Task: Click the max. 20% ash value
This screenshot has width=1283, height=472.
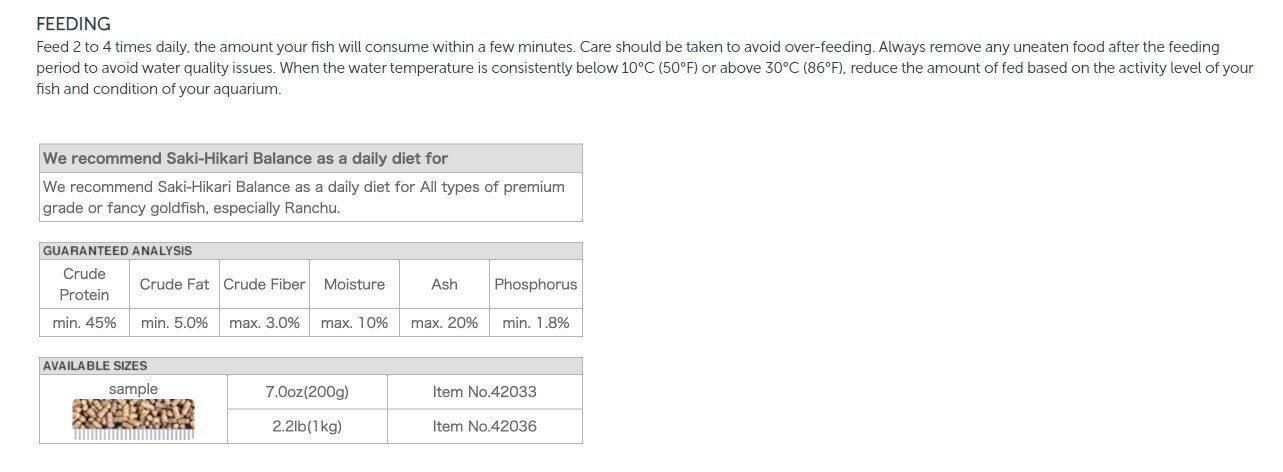Action: [x=444, y=323]
